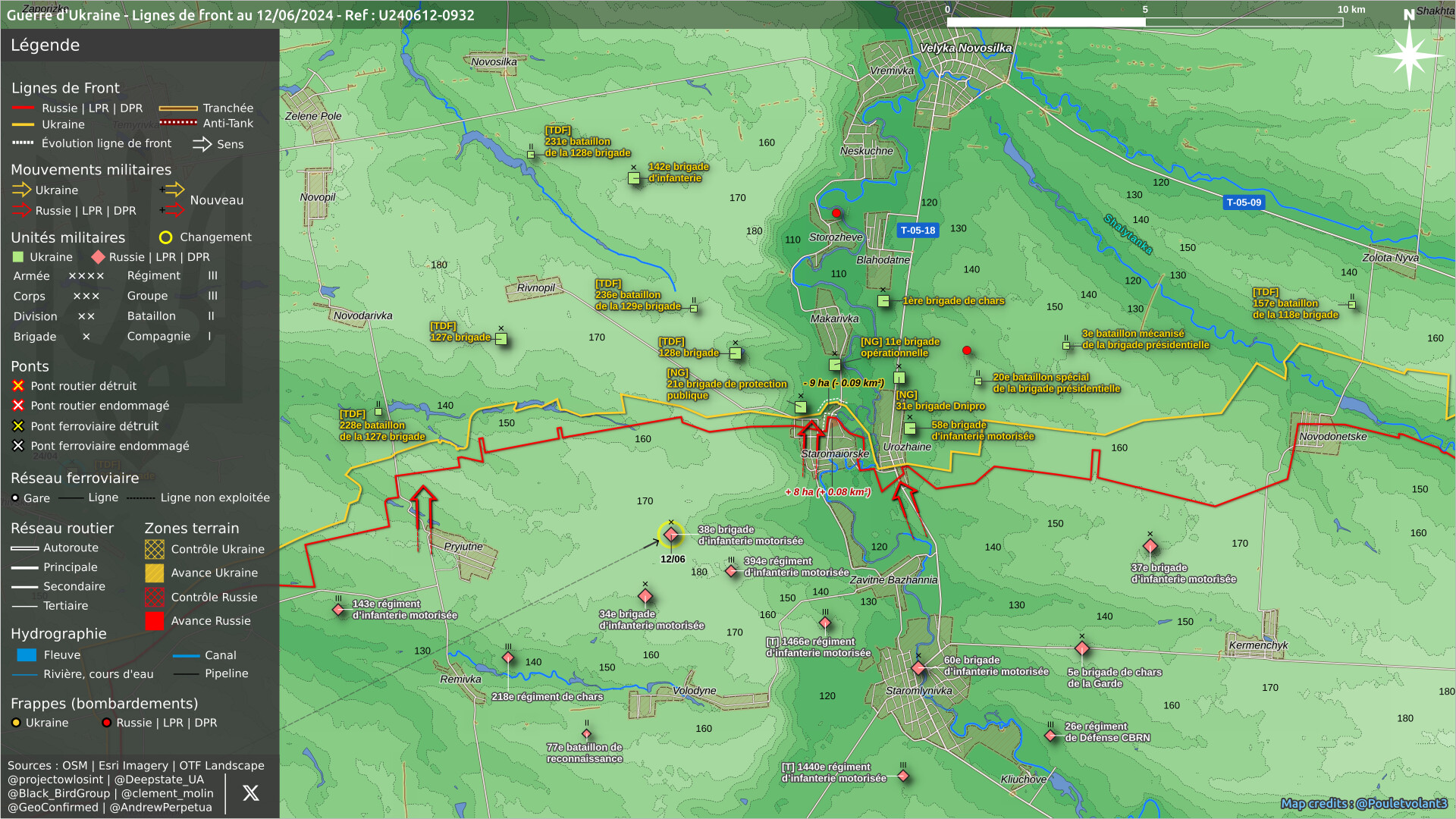The image size is (1456, 819).
Task: Click the 1ère brigade de chars unit marker
Action: pyautogui.click(x=883, y=301)
